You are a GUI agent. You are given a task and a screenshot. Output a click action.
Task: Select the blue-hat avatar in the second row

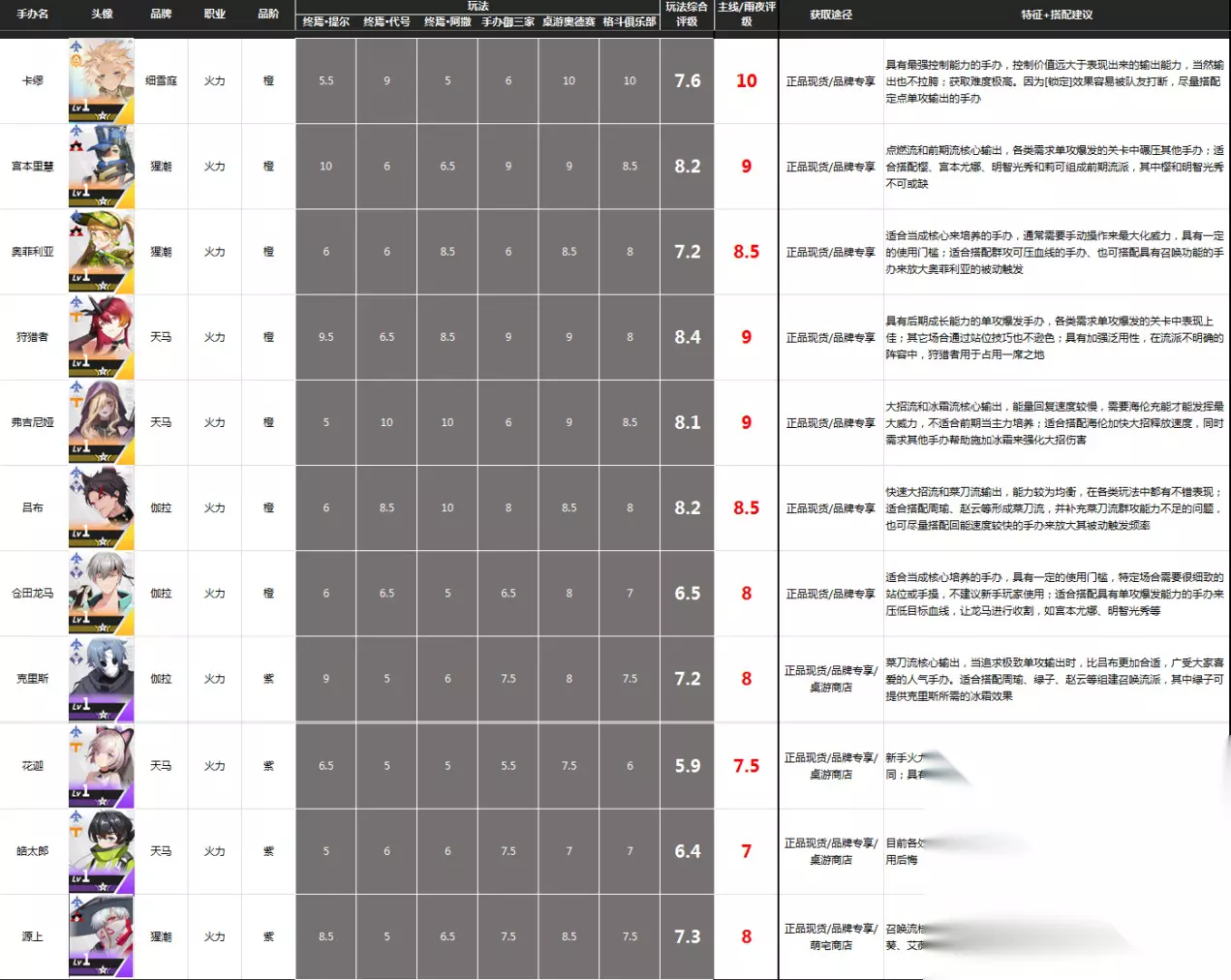pyautogui.click(x=101, y=167)
